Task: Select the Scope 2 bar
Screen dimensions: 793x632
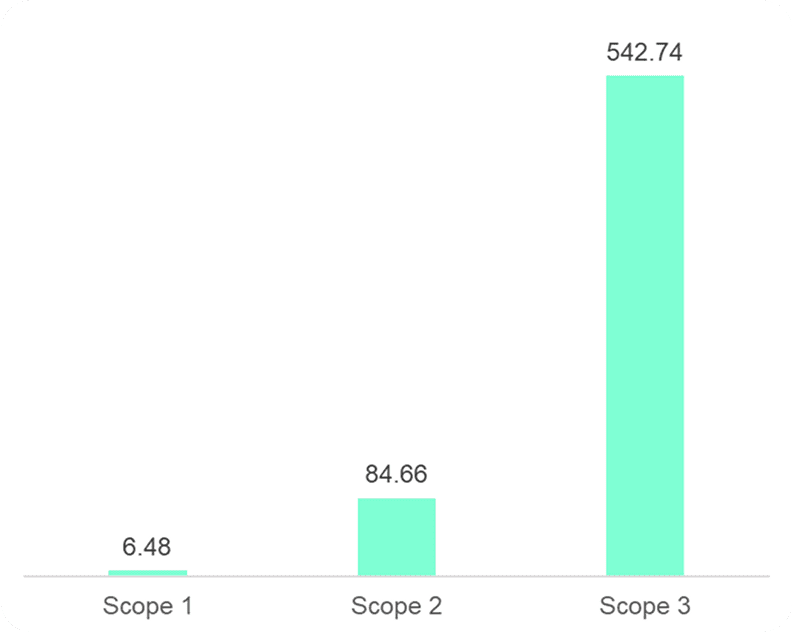Action: click(x=396, y=537)
